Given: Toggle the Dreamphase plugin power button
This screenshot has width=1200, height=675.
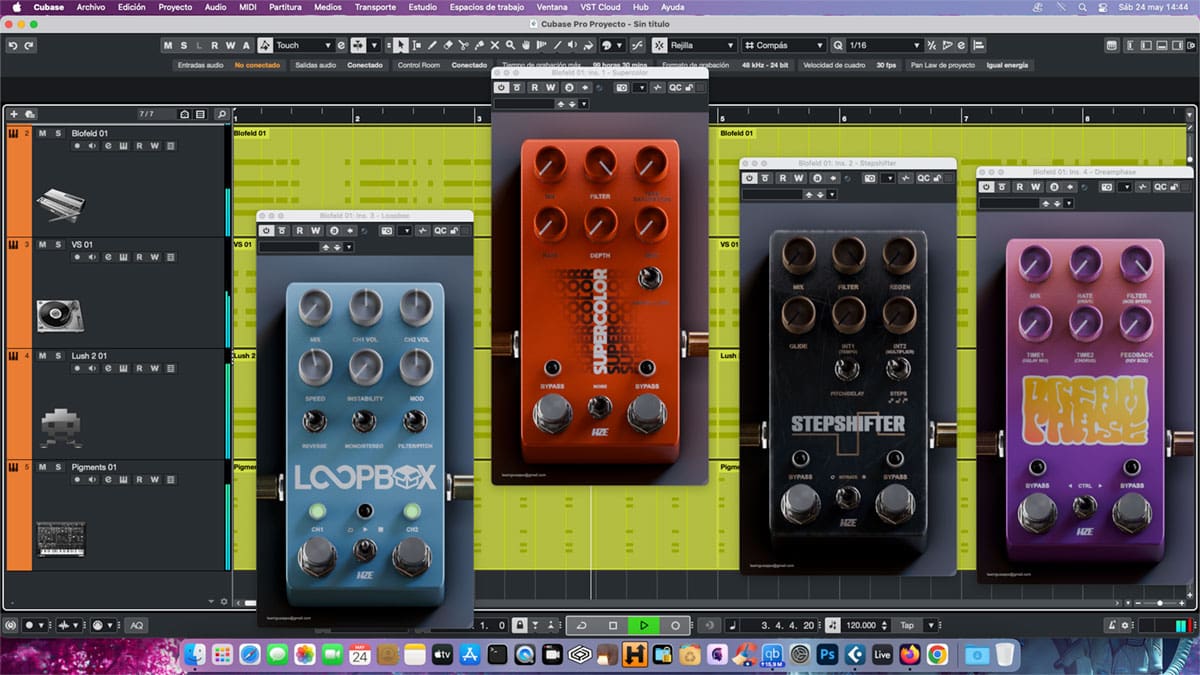Looking at the screenshot, I should (x=988, y=188).
